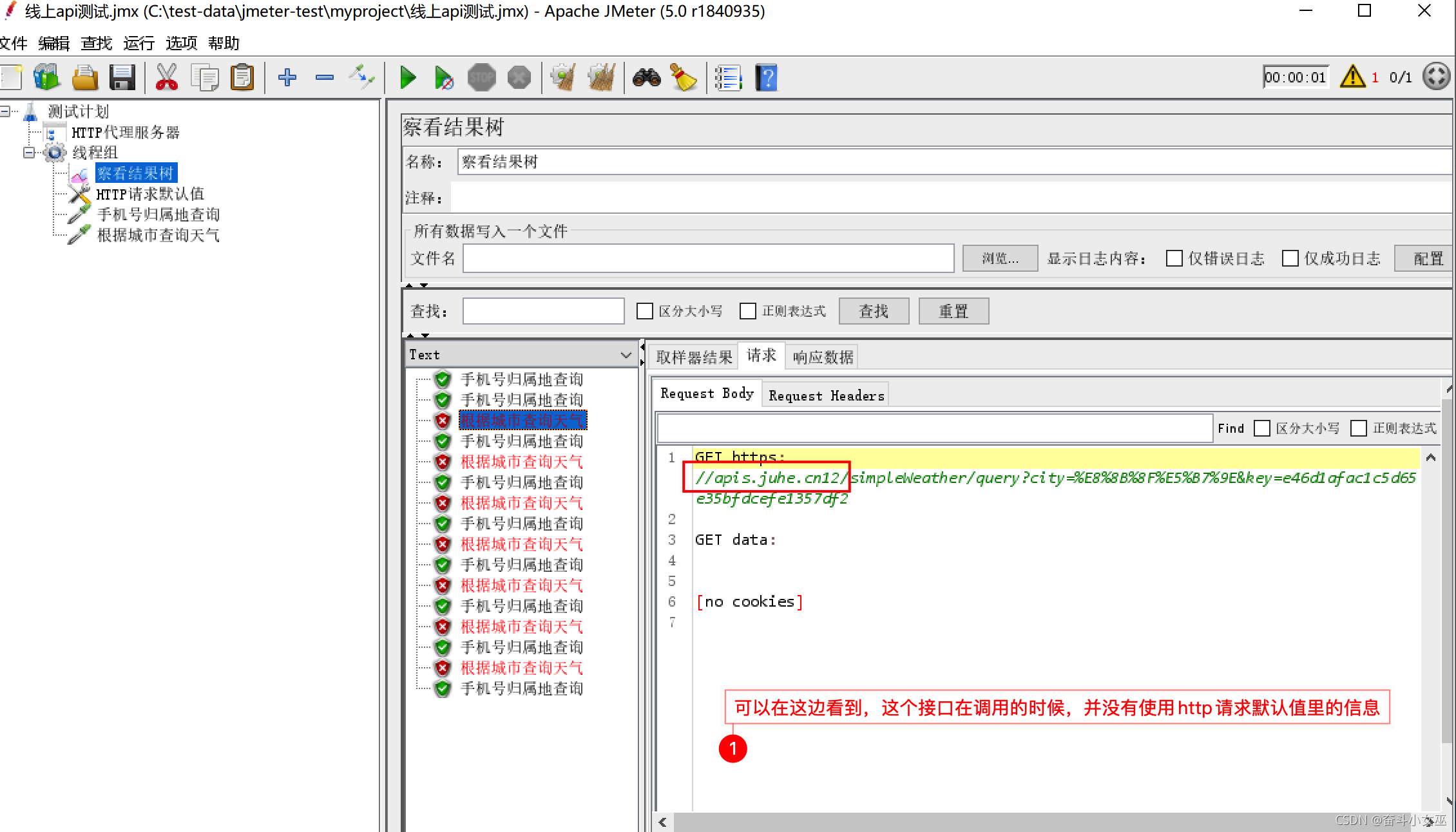Open the 查找 menu in menu bar
The image size is (1456, 832).
96,43
